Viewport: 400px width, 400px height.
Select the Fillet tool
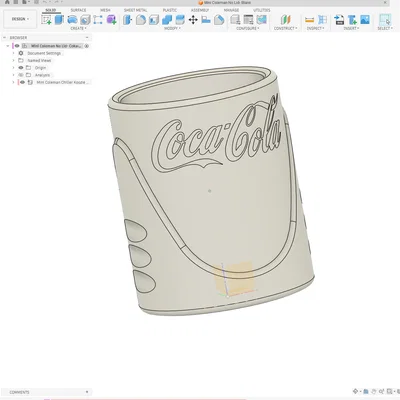click(141, 20)
